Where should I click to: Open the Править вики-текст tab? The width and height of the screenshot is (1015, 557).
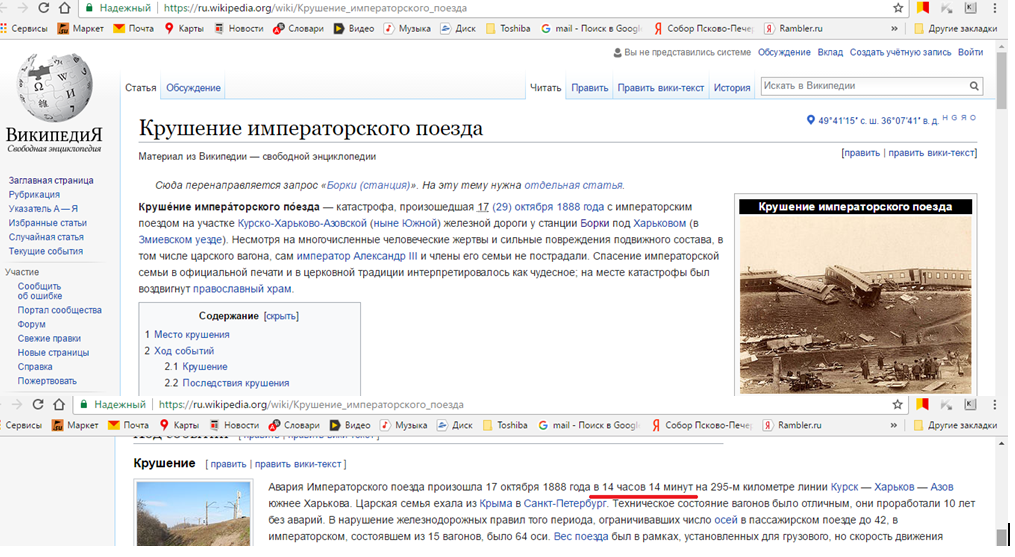pyautogui.click(x=660, y=87)
